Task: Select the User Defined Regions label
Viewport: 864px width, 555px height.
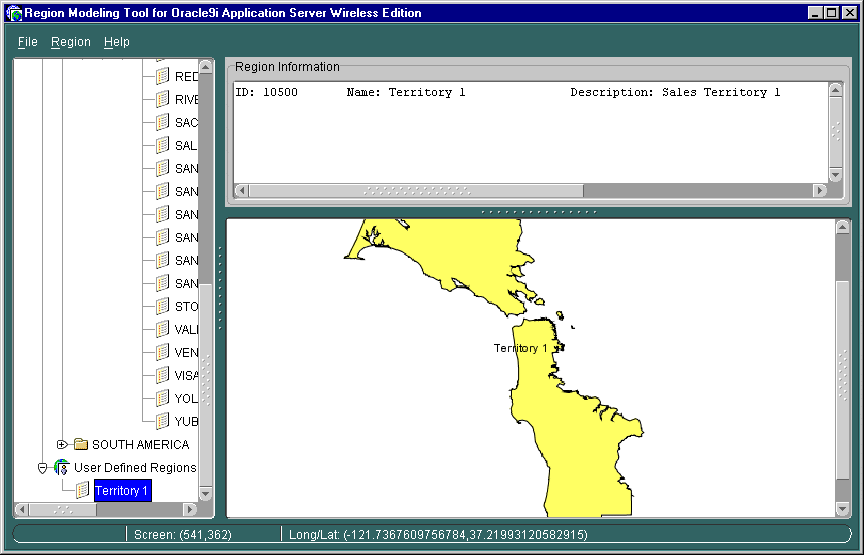Action: (x=135, y=468)
